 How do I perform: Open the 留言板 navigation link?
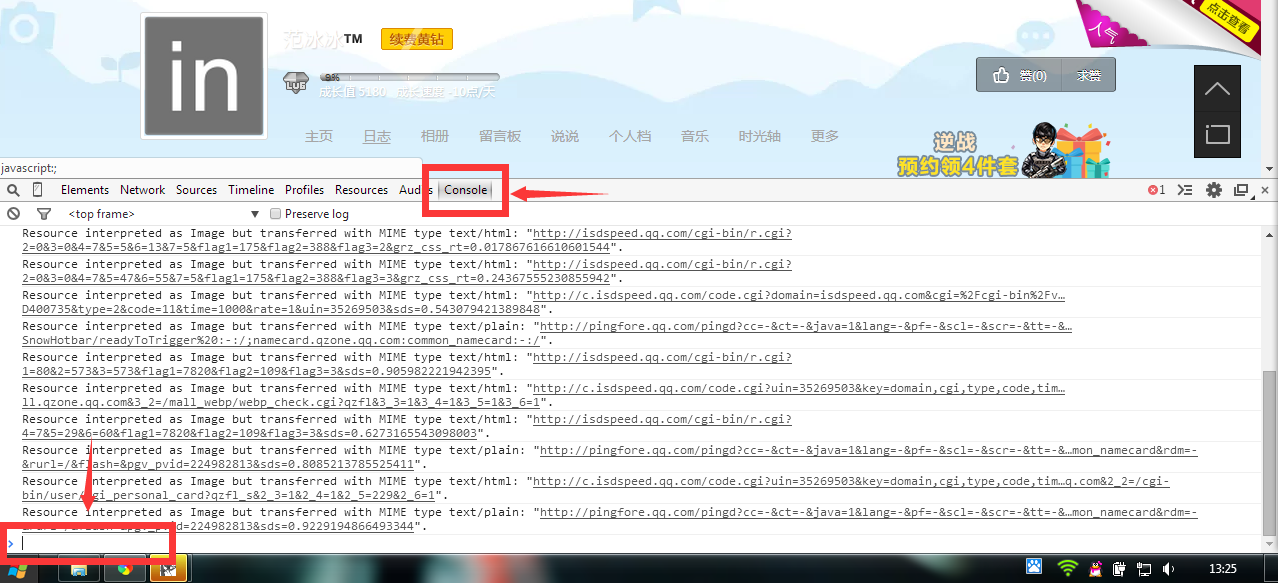pos(500,136)
